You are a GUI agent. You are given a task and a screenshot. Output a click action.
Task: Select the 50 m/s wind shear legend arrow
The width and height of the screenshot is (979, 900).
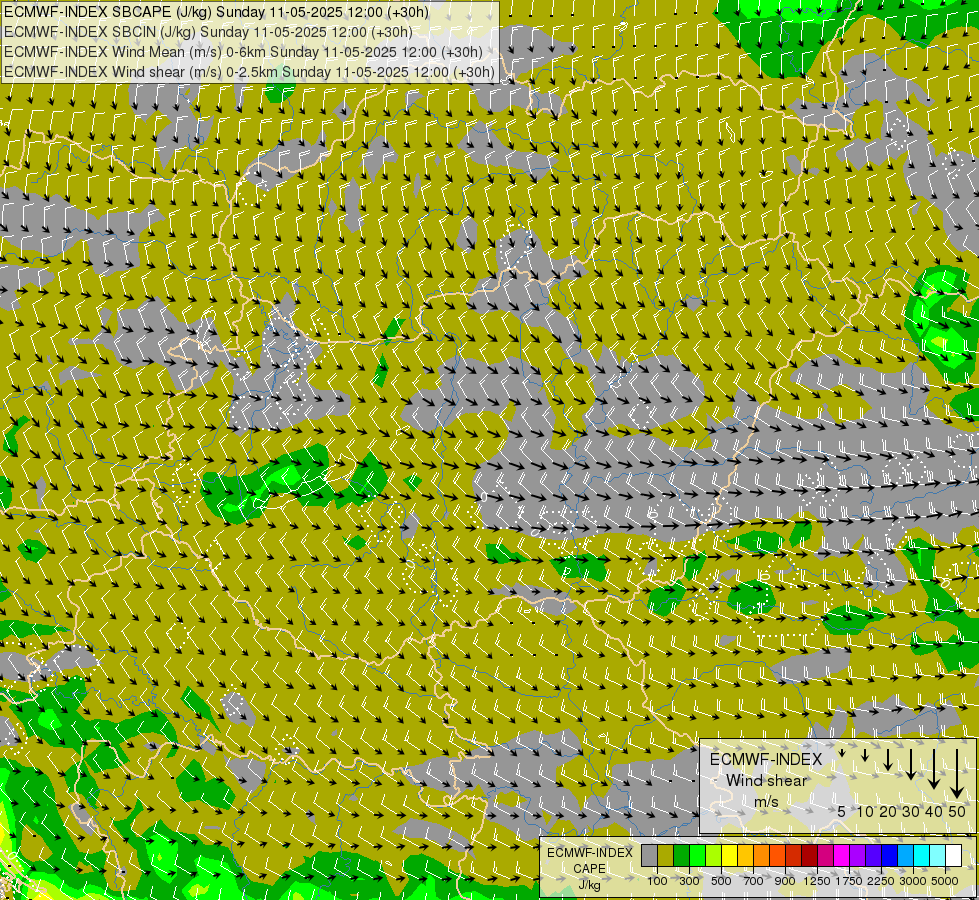957,773
